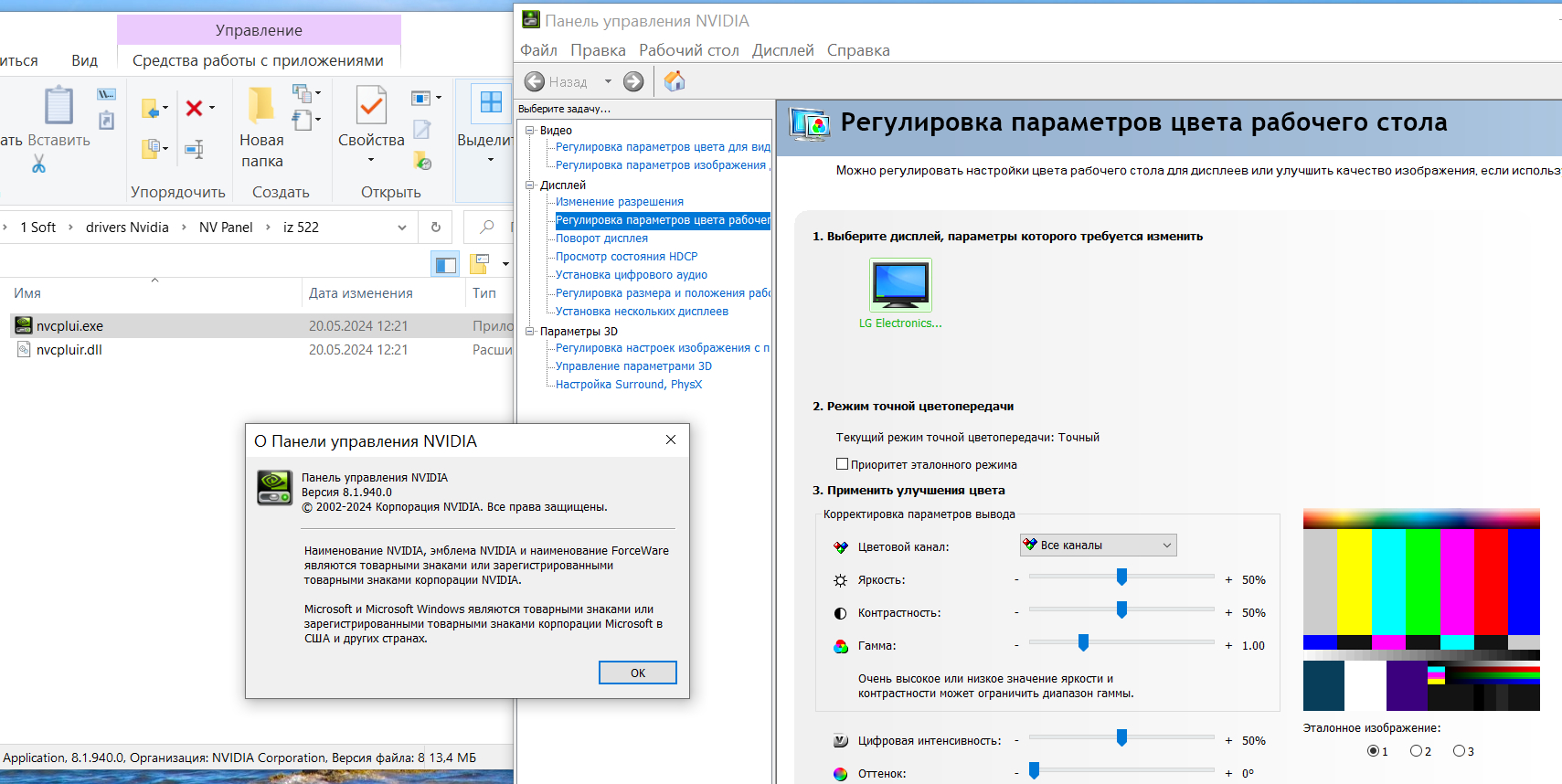This screenshot has height=784, width=1562.
Task: Open the Справка menu
Action: (858, 50)
